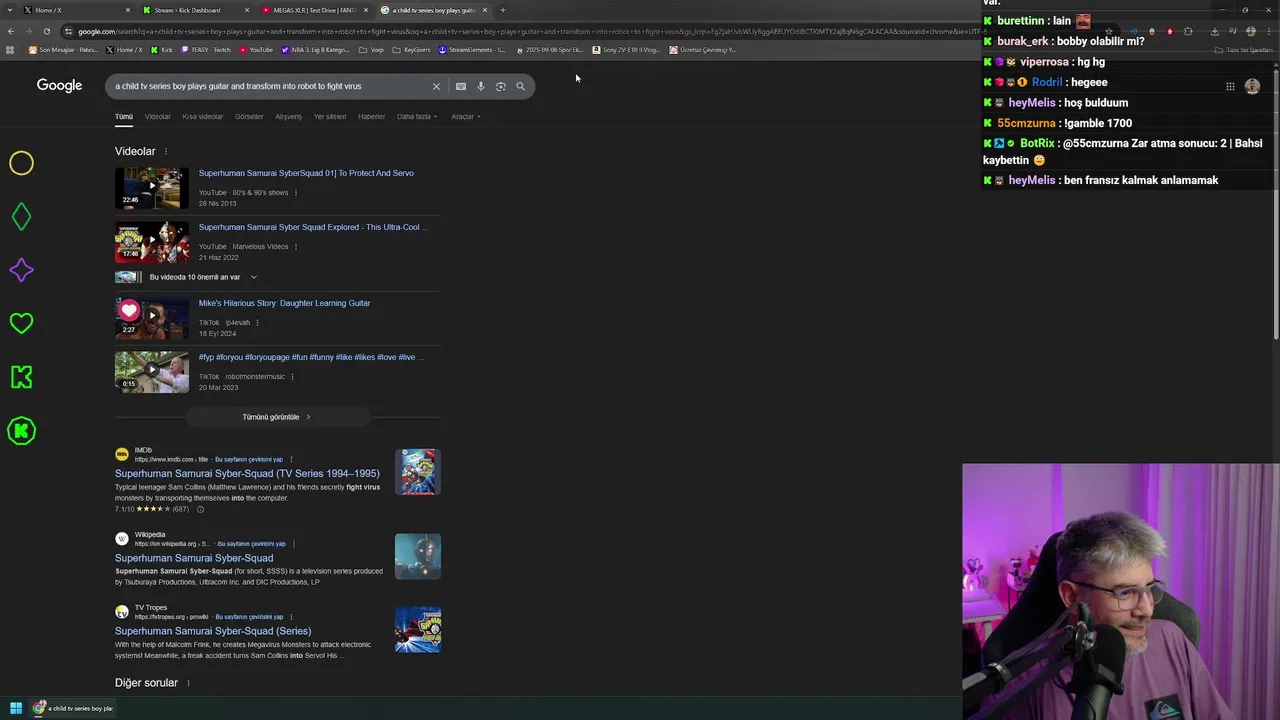
Task: Switch to the Yer siteleri tab
Action: pyautogui.click(x=330, y=117)
